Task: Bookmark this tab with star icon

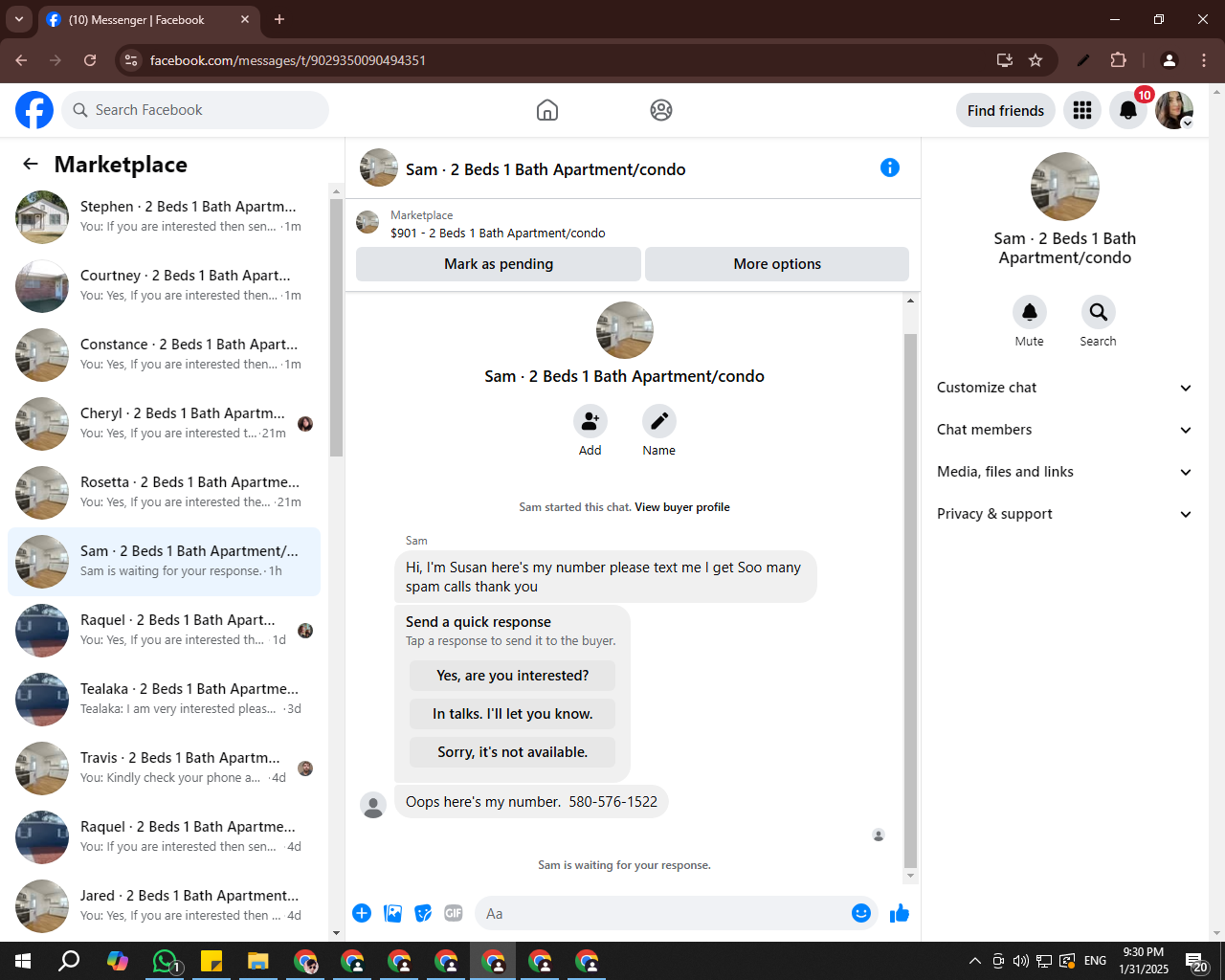Action: coord(1036,60)
